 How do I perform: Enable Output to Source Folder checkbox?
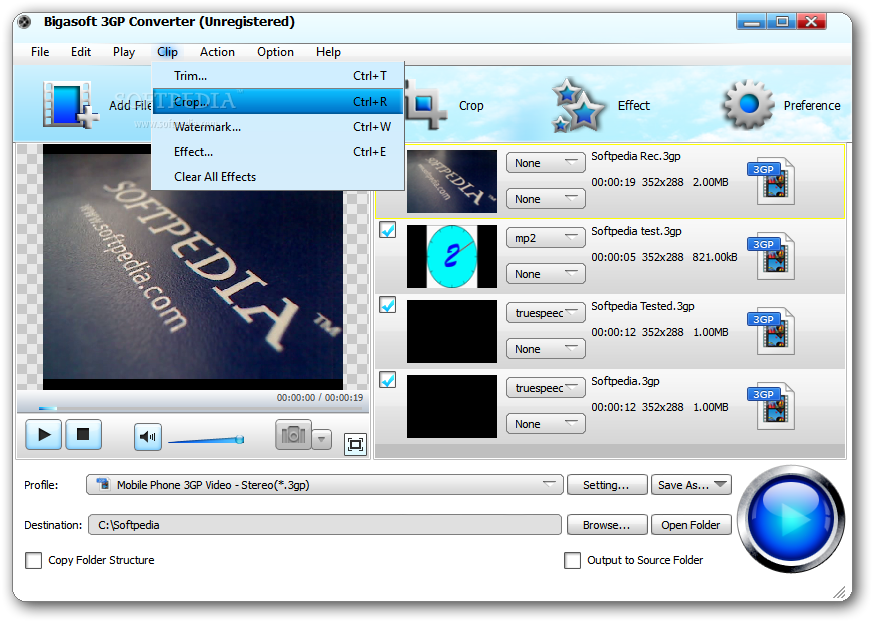point(572,560)
